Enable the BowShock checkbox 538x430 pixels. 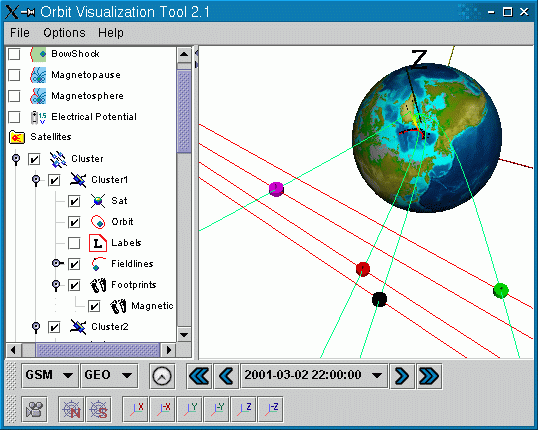point(14,54)
